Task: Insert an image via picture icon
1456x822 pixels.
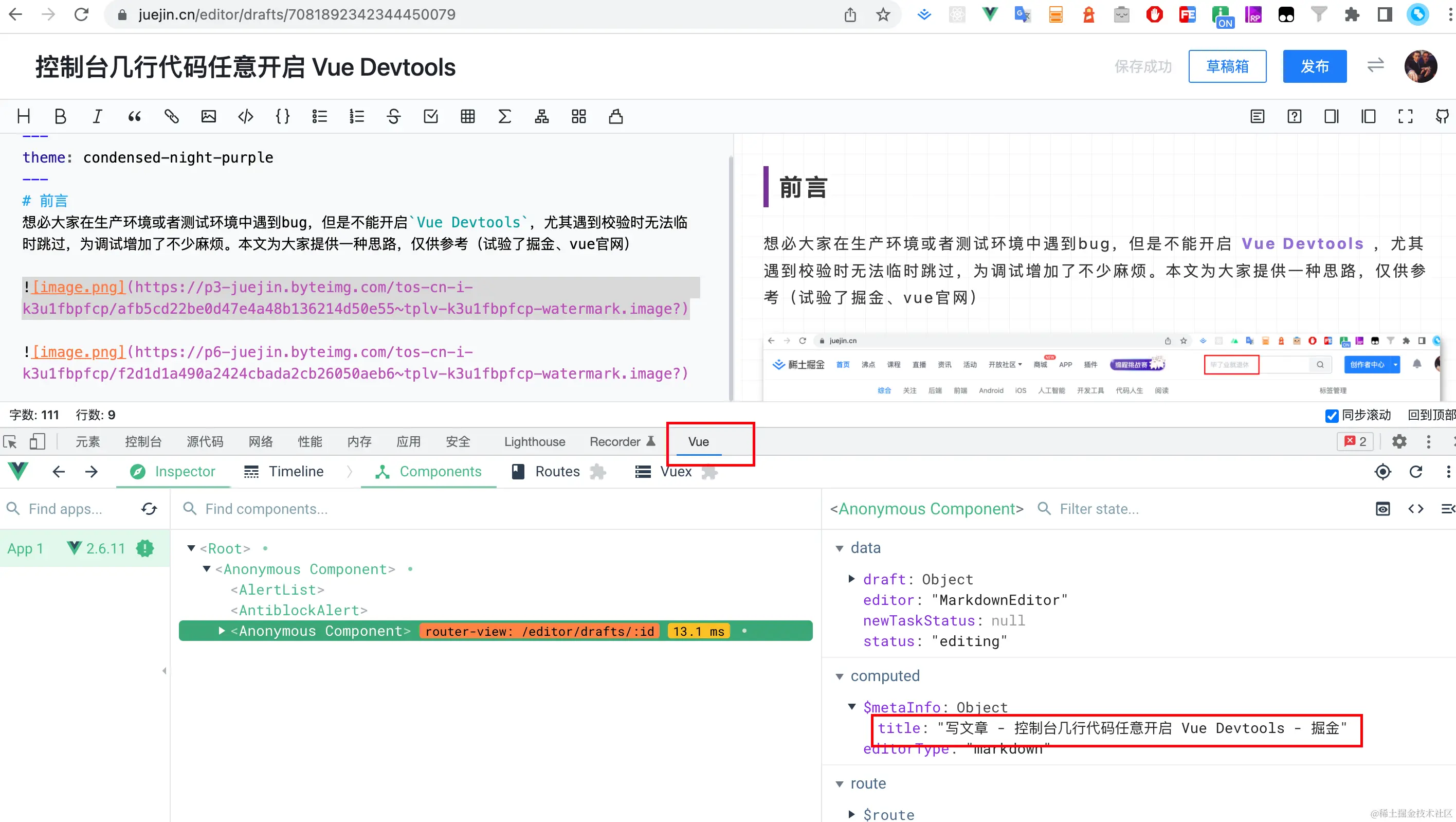Action: [209, 116]
